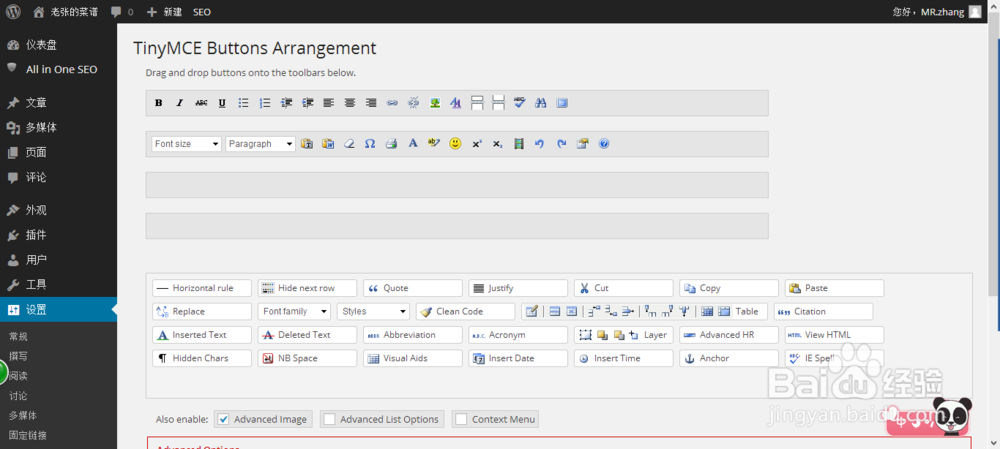This screenshot has width=1000, height=449.
Task: Click the unlink broken chain icon
Action: pyautogui.click(x=413, y=103)
